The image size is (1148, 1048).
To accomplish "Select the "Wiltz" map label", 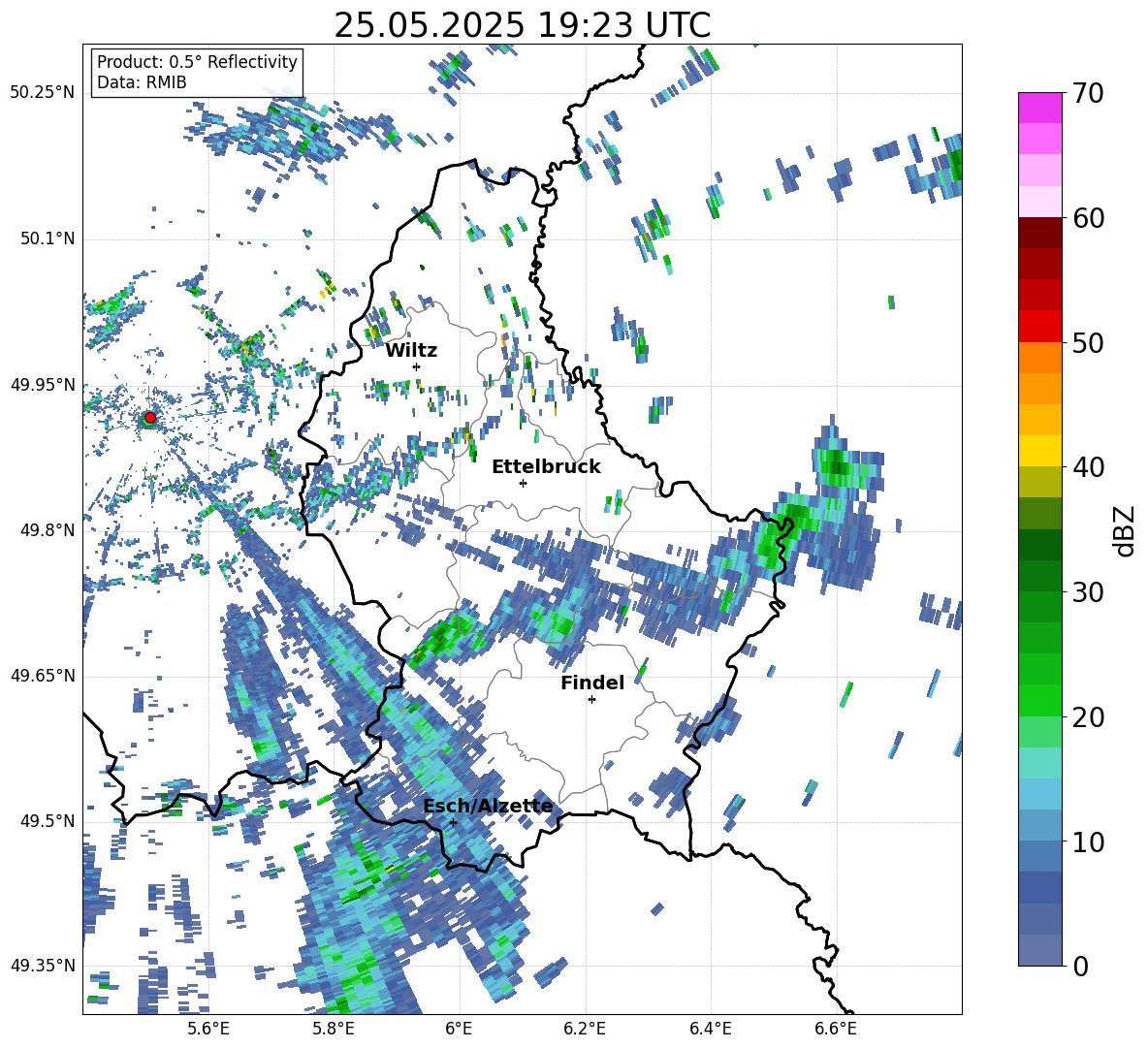I will (411, 351).
